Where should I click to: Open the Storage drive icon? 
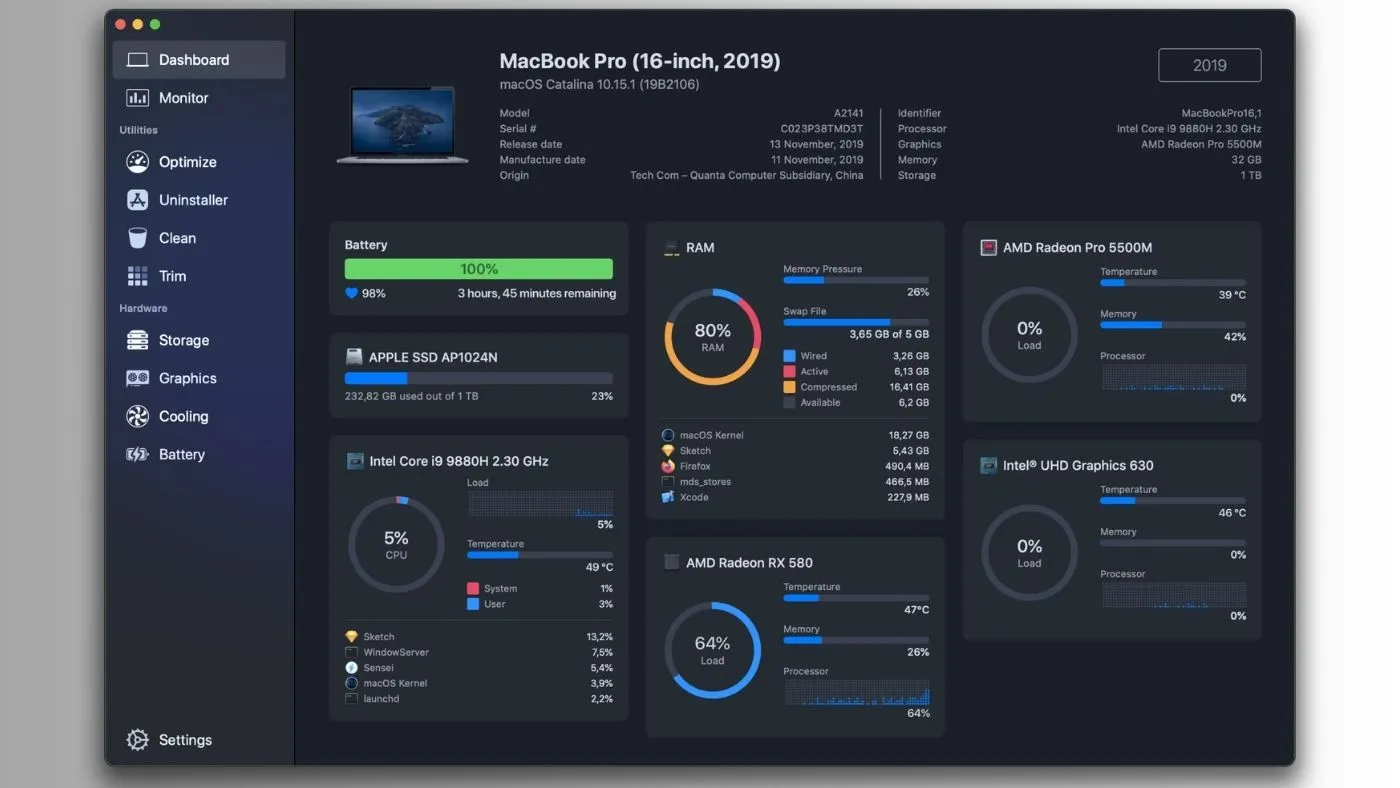coord(137,340)
